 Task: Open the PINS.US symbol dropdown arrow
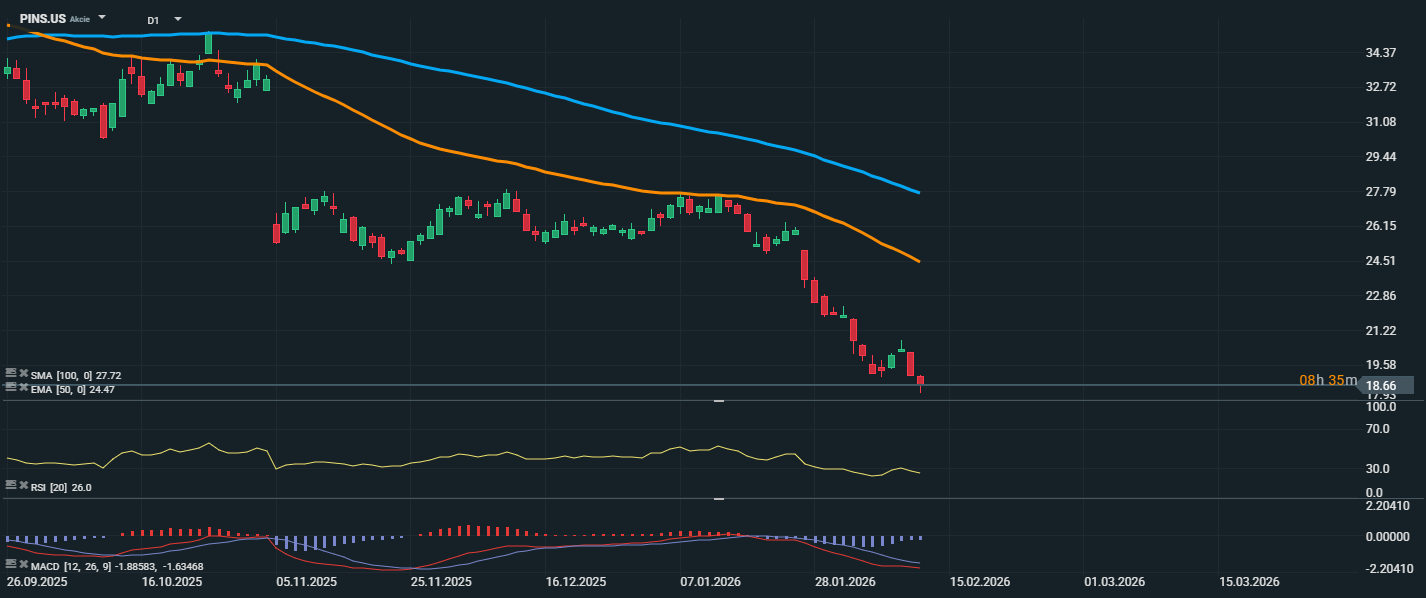(102, 18)
